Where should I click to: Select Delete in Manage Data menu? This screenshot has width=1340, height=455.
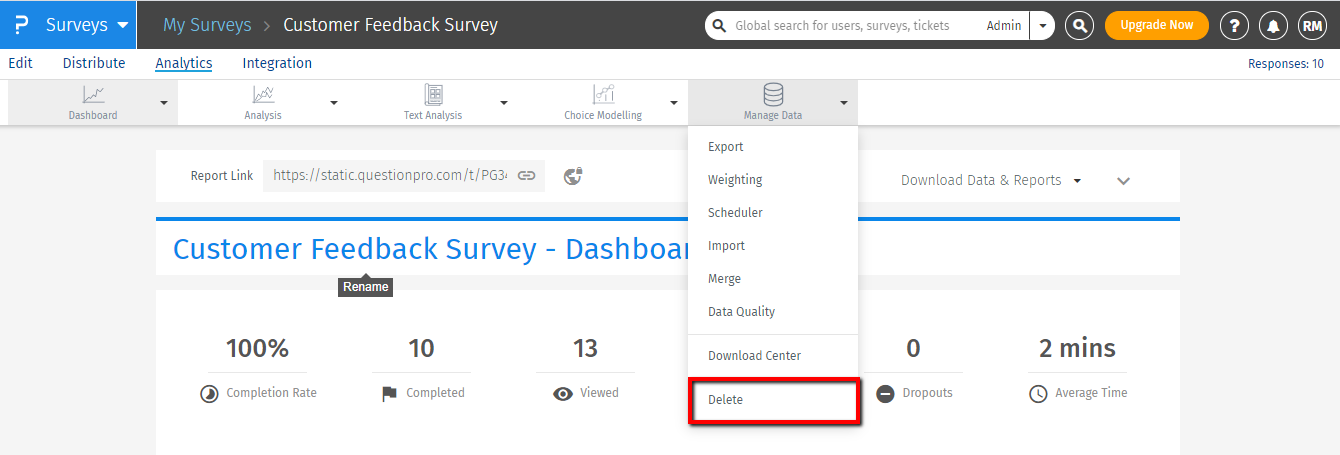773,400
